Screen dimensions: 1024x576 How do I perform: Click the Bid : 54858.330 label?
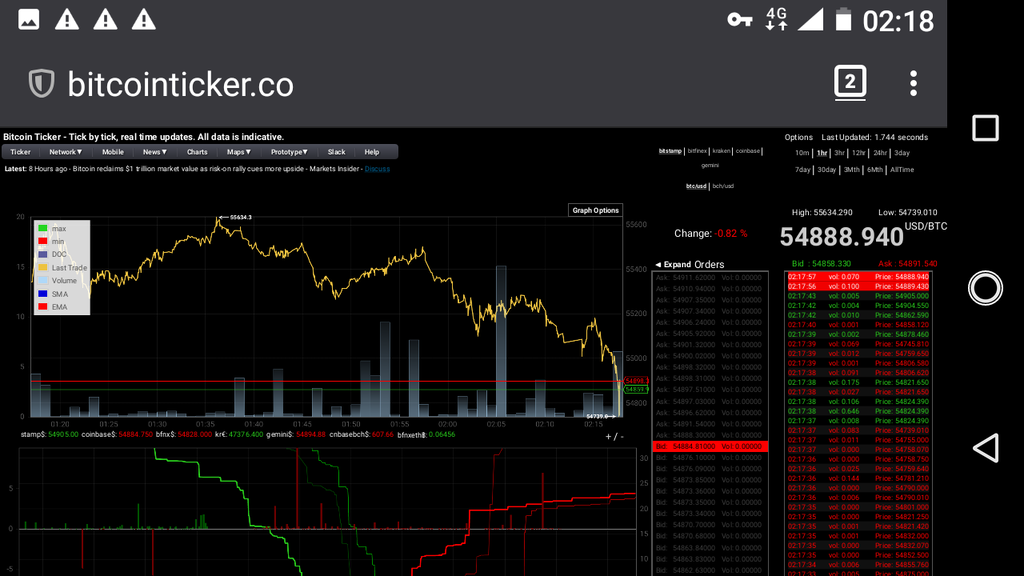(821, 264)
